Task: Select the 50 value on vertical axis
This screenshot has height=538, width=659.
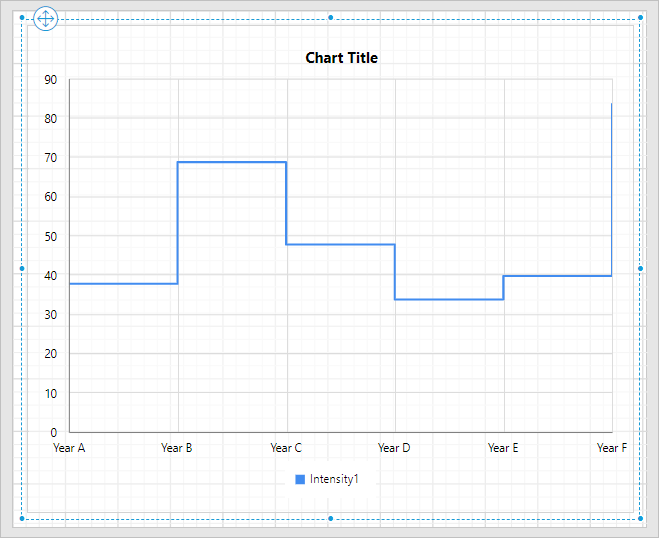Action: (x=50, y=237)
